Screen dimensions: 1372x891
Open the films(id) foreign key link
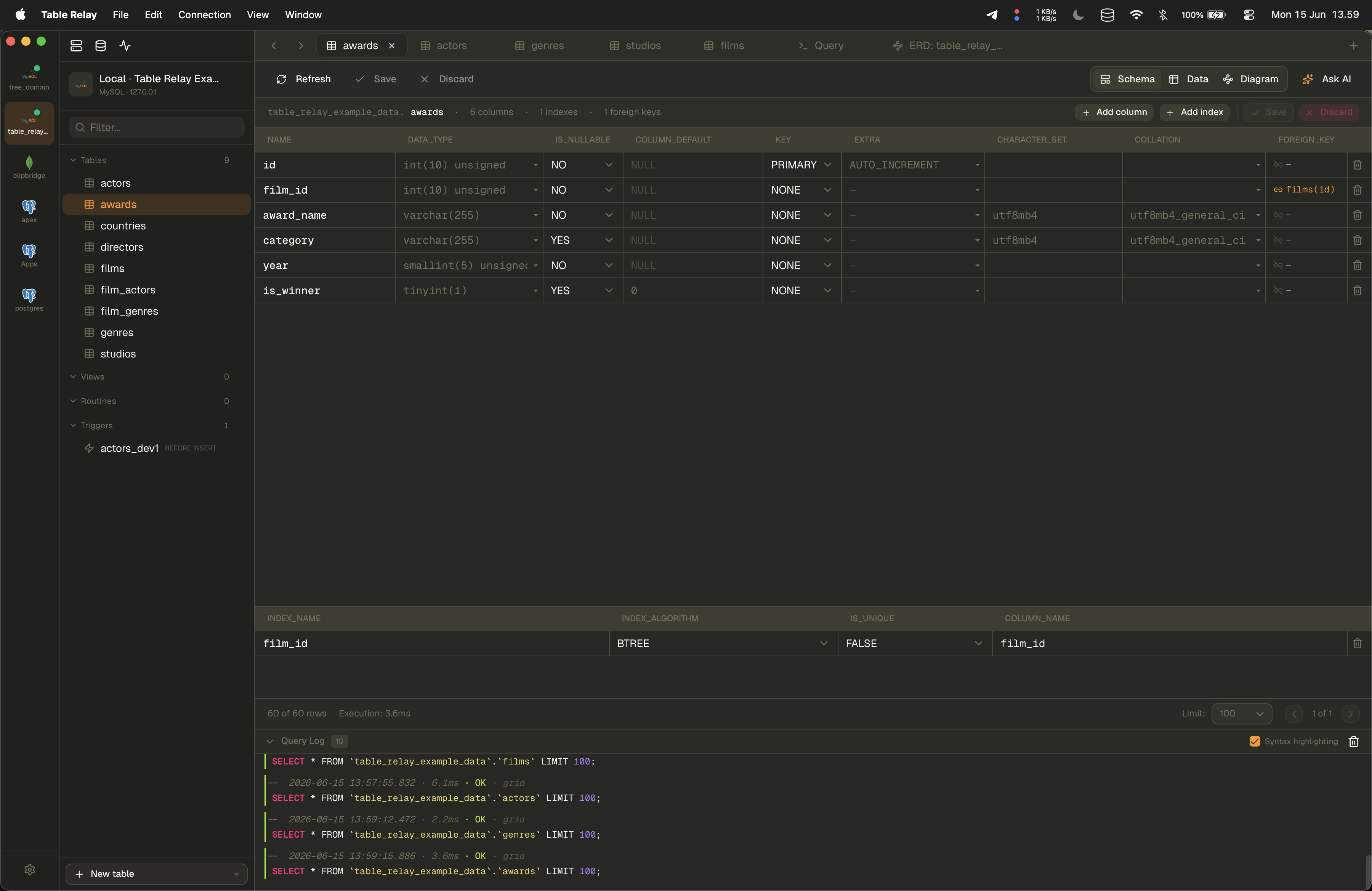click(1304, 190)
